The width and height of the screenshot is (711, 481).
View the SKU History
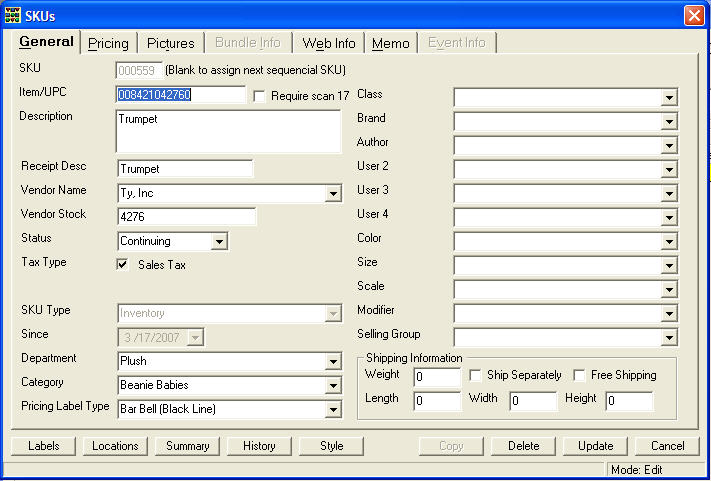pos(259,446)
